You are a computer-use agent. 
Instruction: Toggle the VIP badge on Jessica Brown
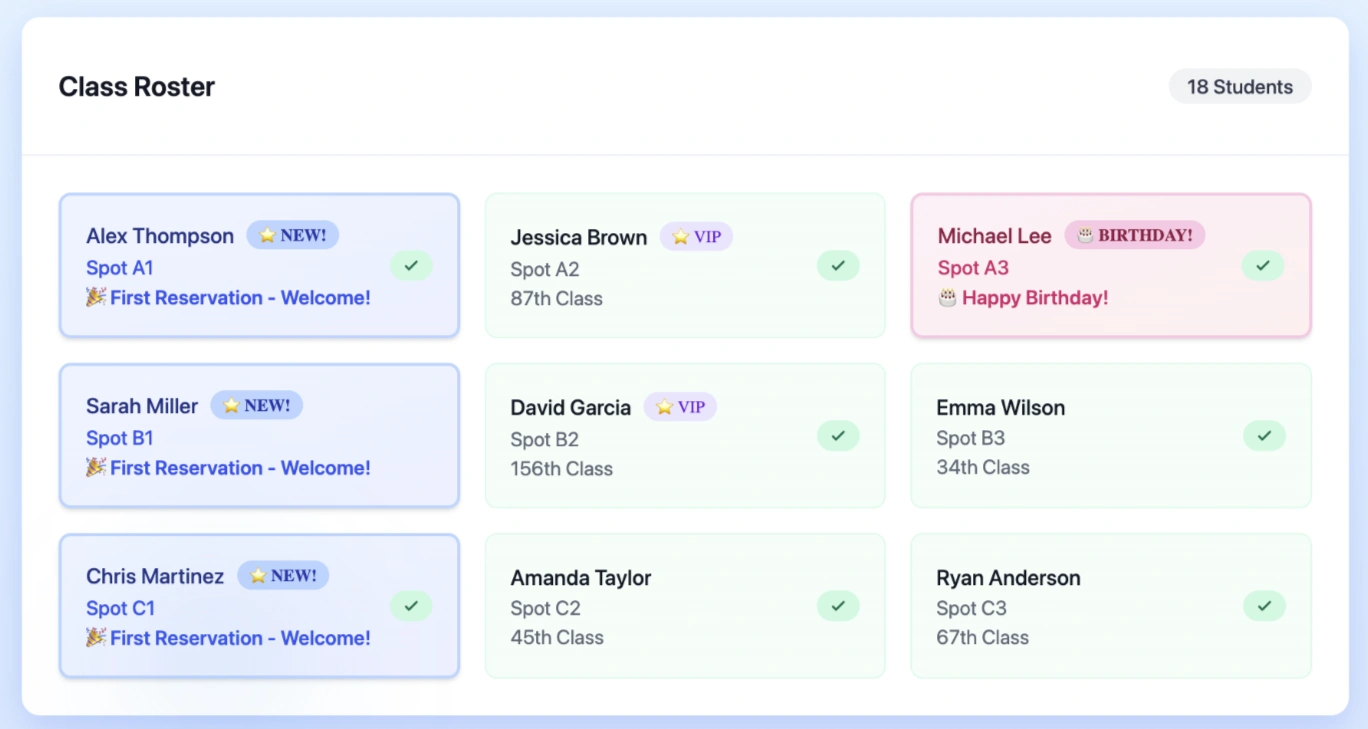tap(696, 236)
